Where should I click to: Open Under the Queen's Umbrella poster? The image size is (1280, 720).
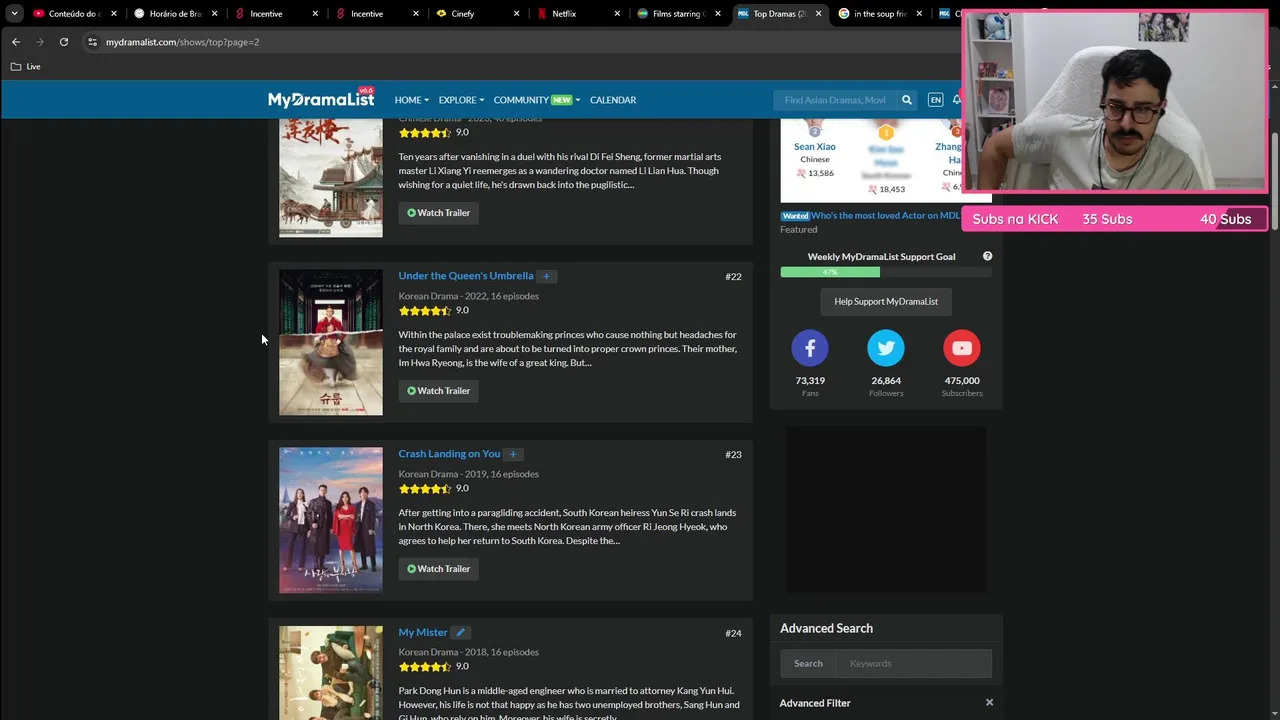[331, 342]
